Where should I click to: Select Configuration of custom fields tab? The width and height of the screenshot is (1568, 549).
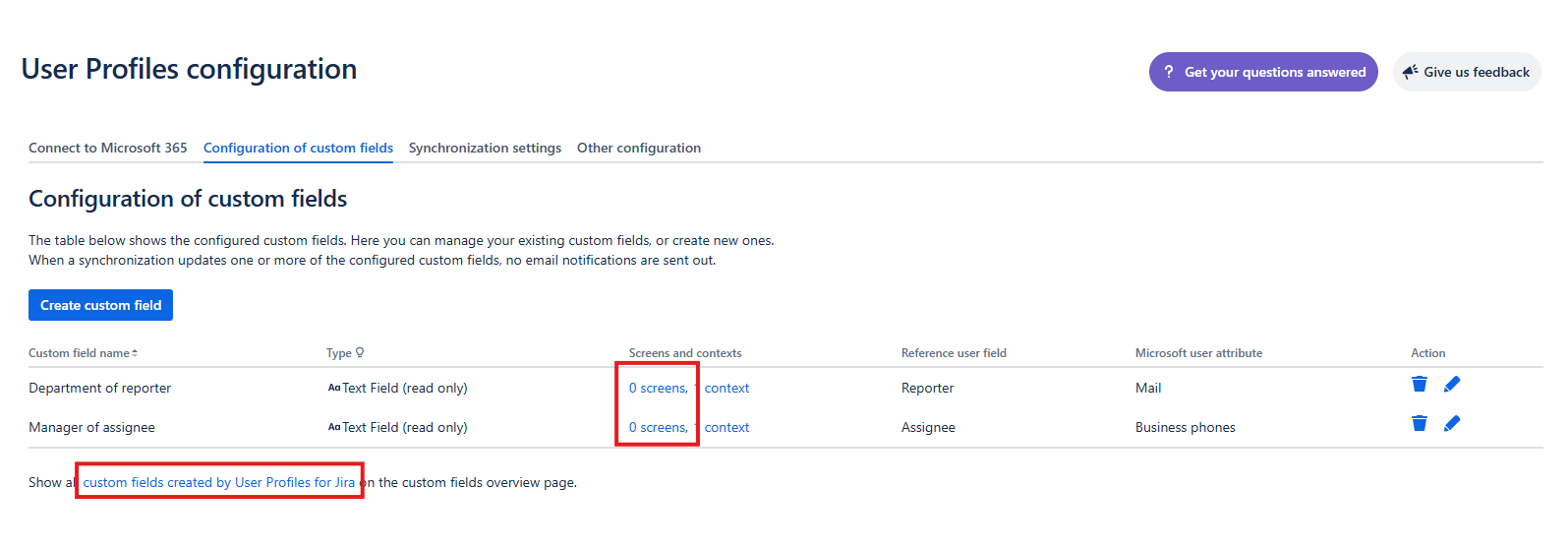pos(298,148)
